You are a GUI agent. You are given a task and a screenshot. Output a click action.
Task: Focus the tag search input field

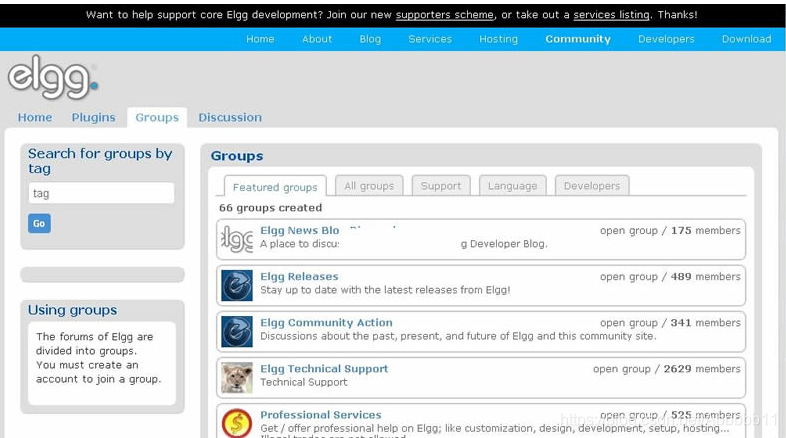pos(101,193)
